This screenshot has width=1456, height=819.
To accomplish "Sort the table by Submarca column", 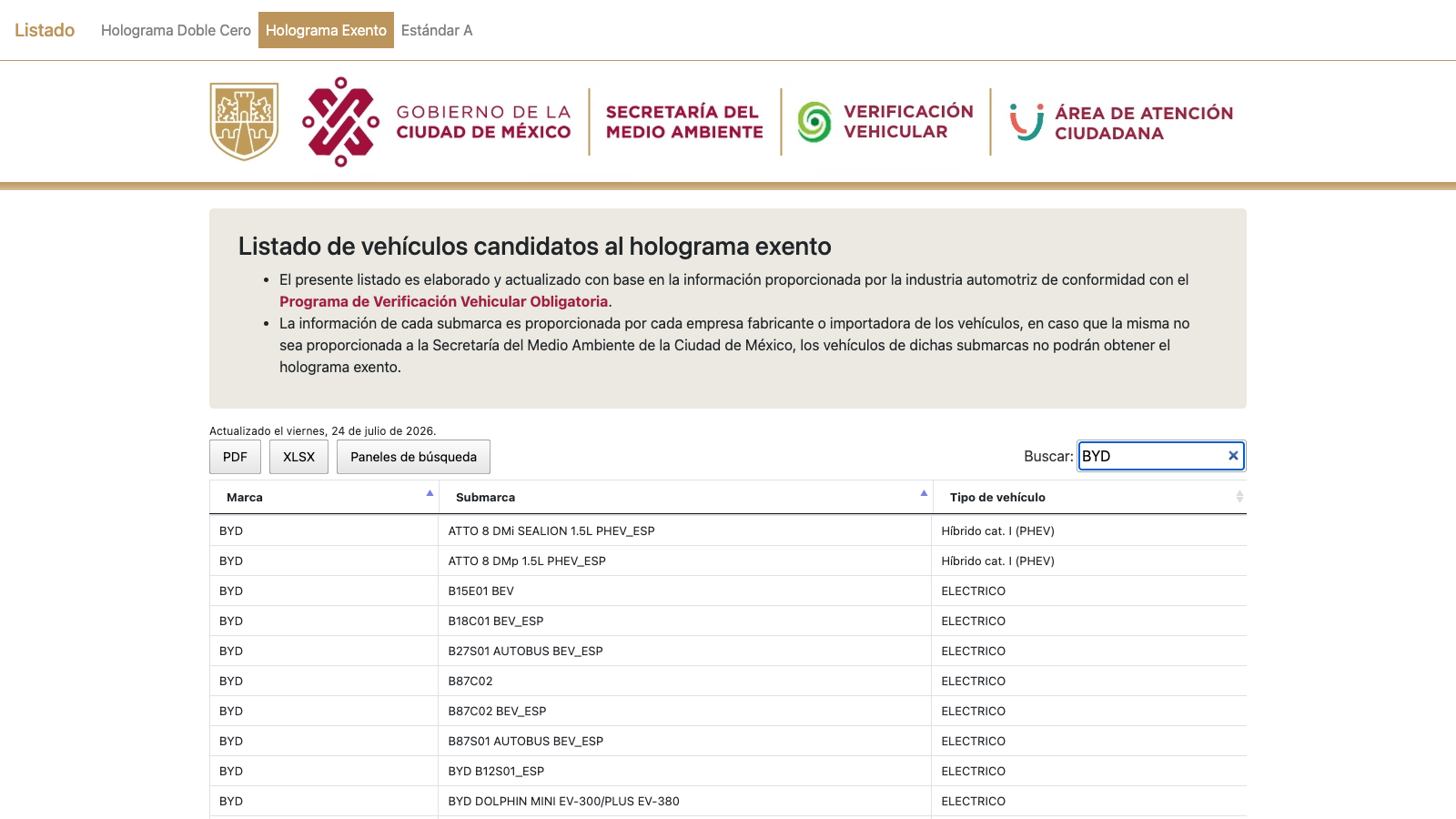I will 685,497.
